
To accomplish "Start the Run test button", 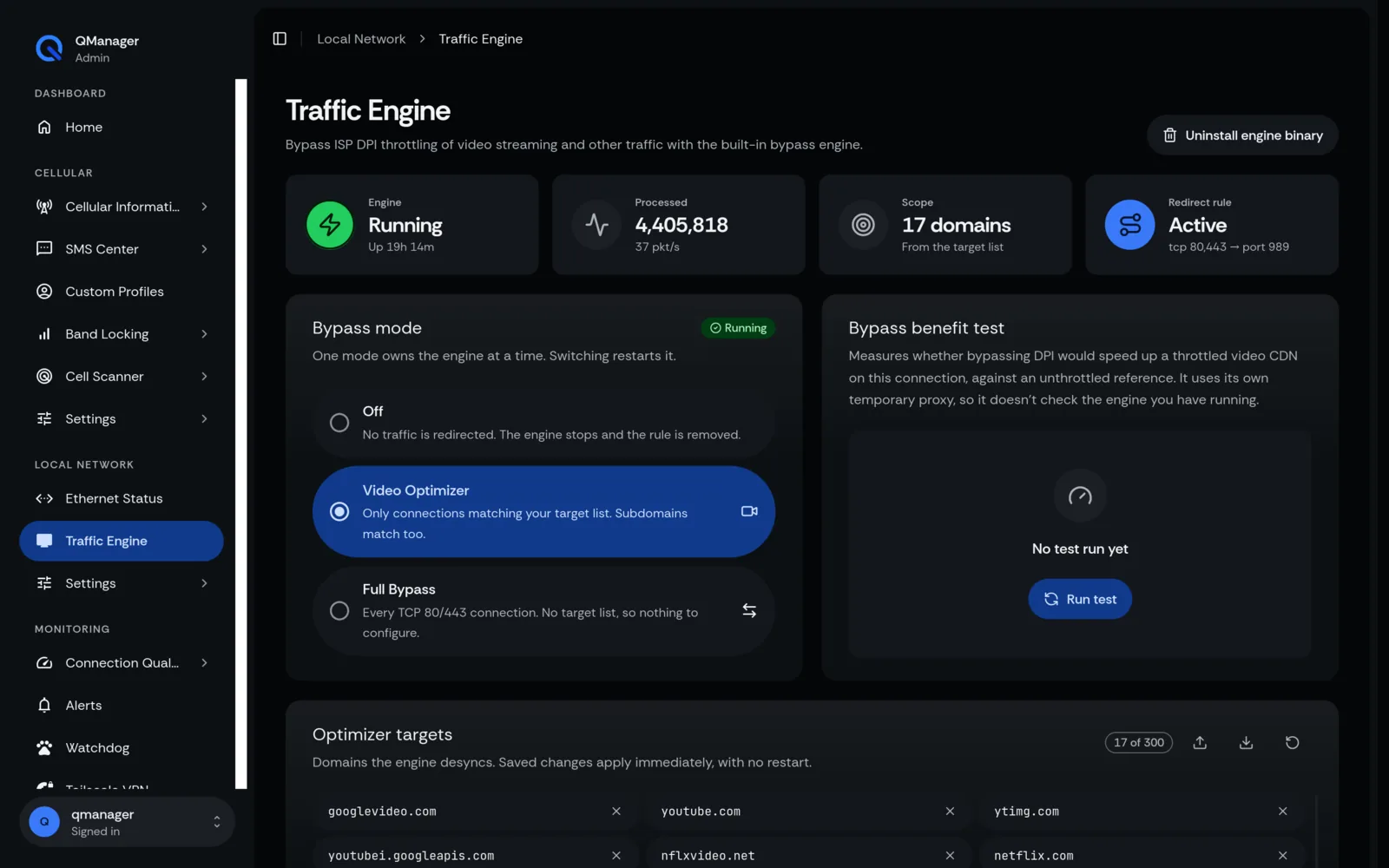I will coord(1080,599).
